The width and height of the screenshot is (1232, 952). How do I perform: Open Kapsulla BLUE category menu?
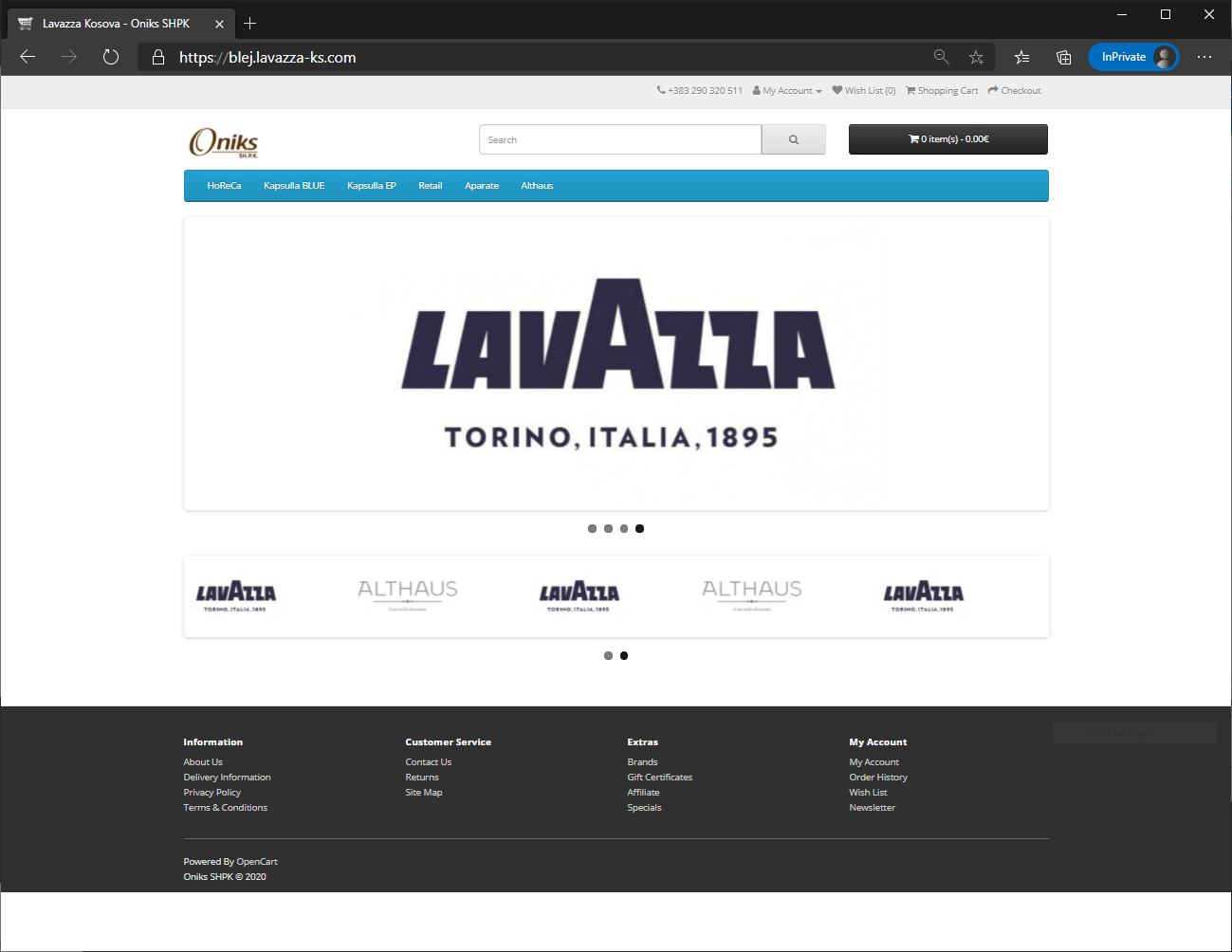pos(294,186)
